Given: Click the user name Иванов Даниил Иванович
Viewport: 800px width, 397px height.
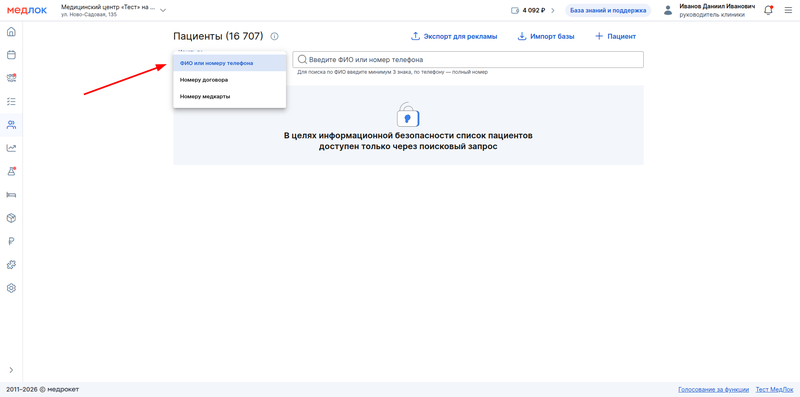Looking at the screenshot, I should point(717,6).
